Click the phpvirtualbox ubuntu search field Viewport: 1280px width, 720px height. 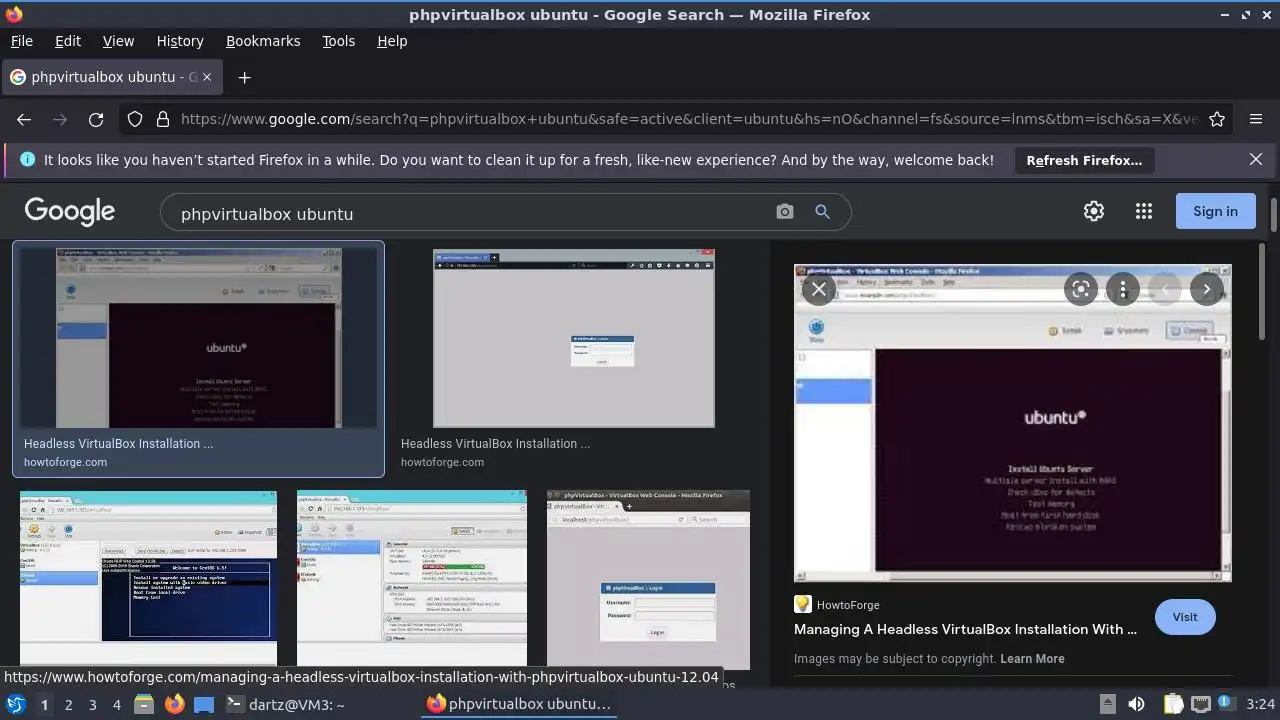tap(470, 213)
